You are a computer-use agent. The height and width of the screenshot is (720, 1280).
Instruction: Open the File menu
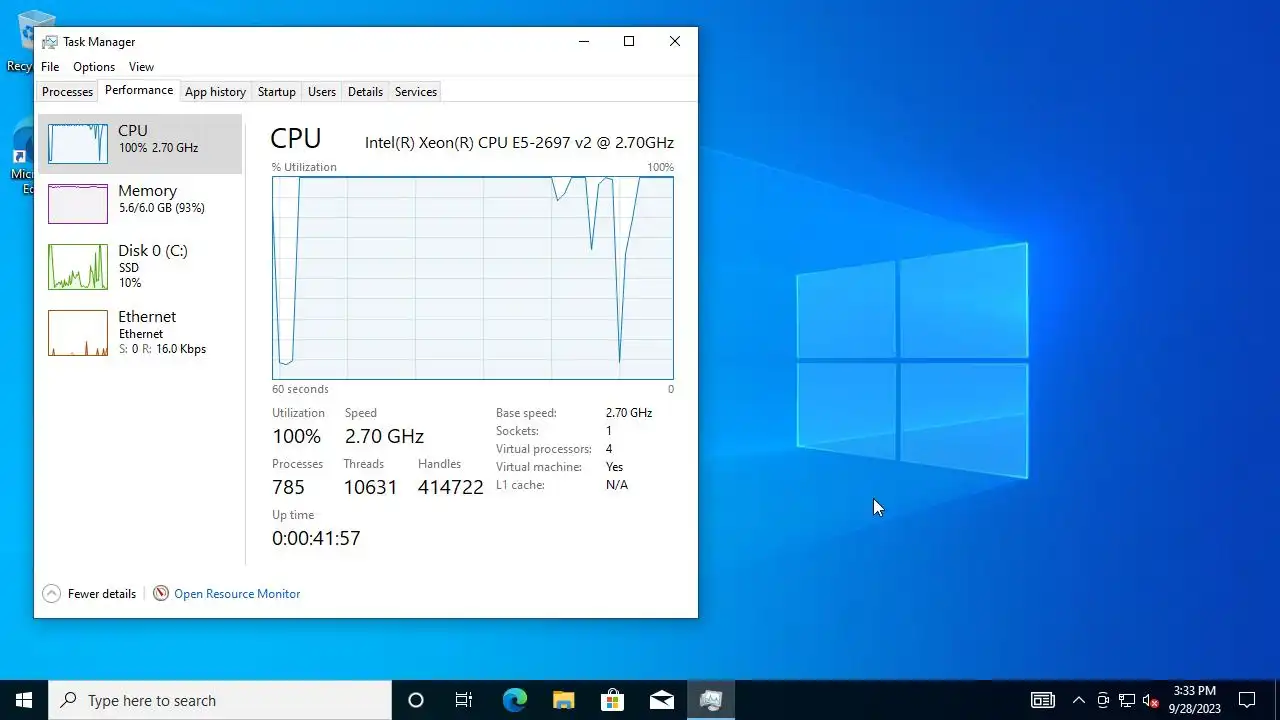(x=50, y=67)
